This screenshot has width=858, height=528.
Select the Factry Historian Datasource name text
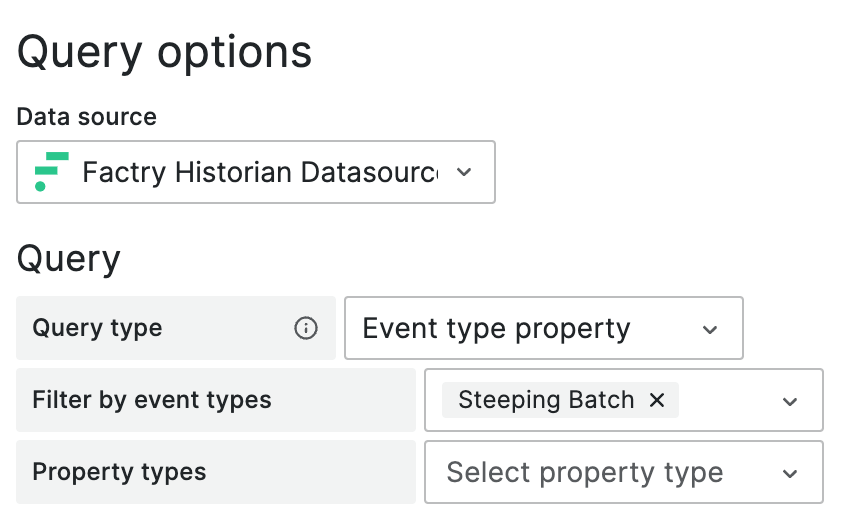tap(260, 172)
